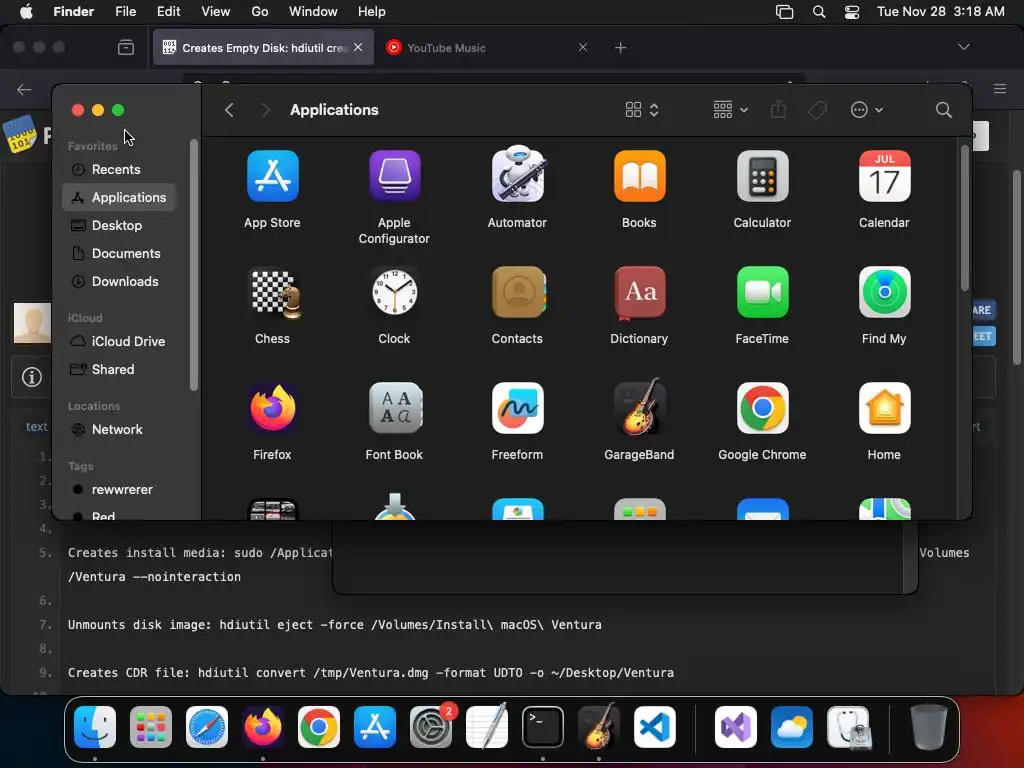
Task: Select the Dictionary app icon
Action: point(639,293)
